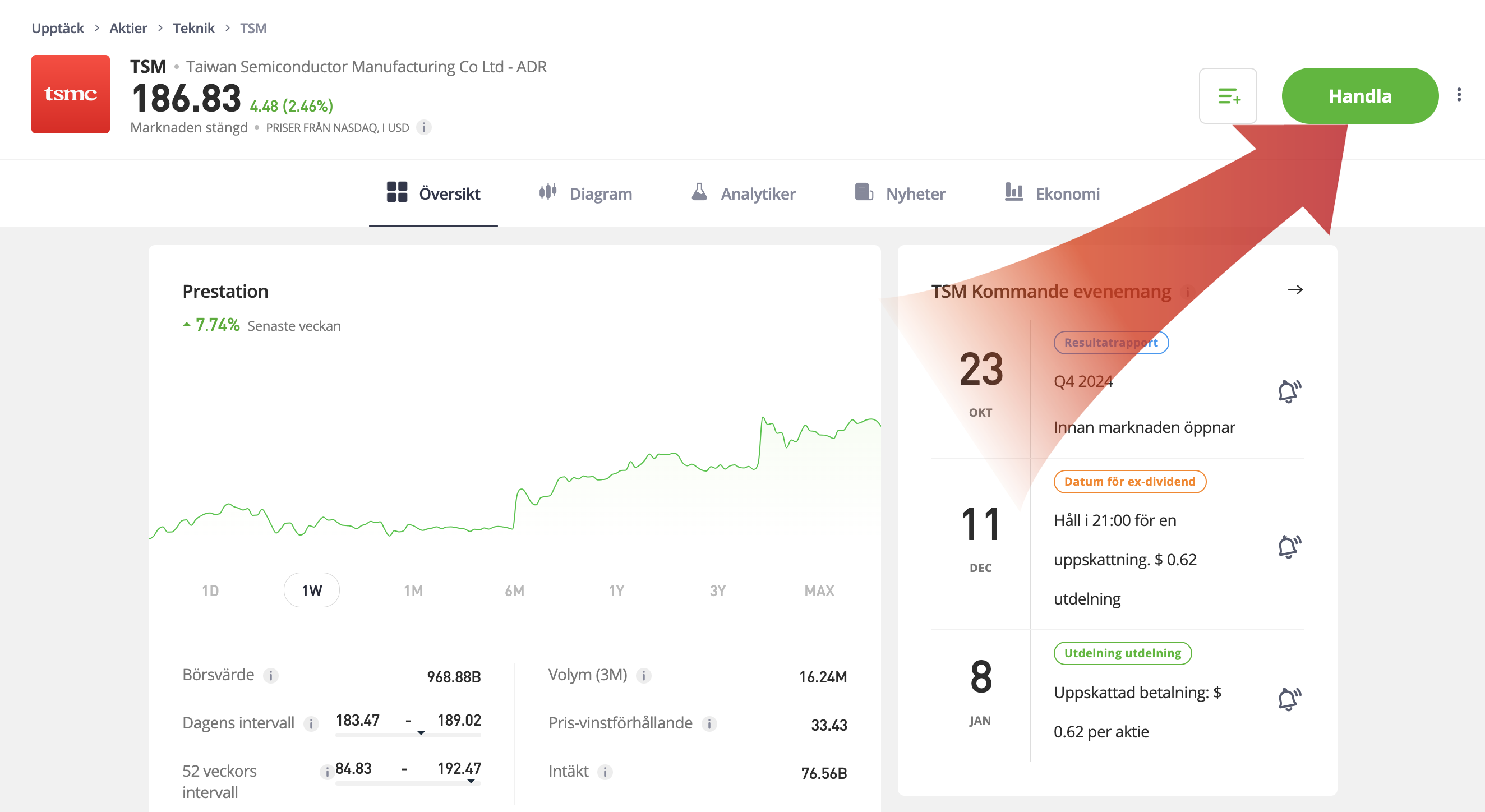Click the add to watchlist icon
Viewport: 1485px width, 812px height.
coord(1228,96)
